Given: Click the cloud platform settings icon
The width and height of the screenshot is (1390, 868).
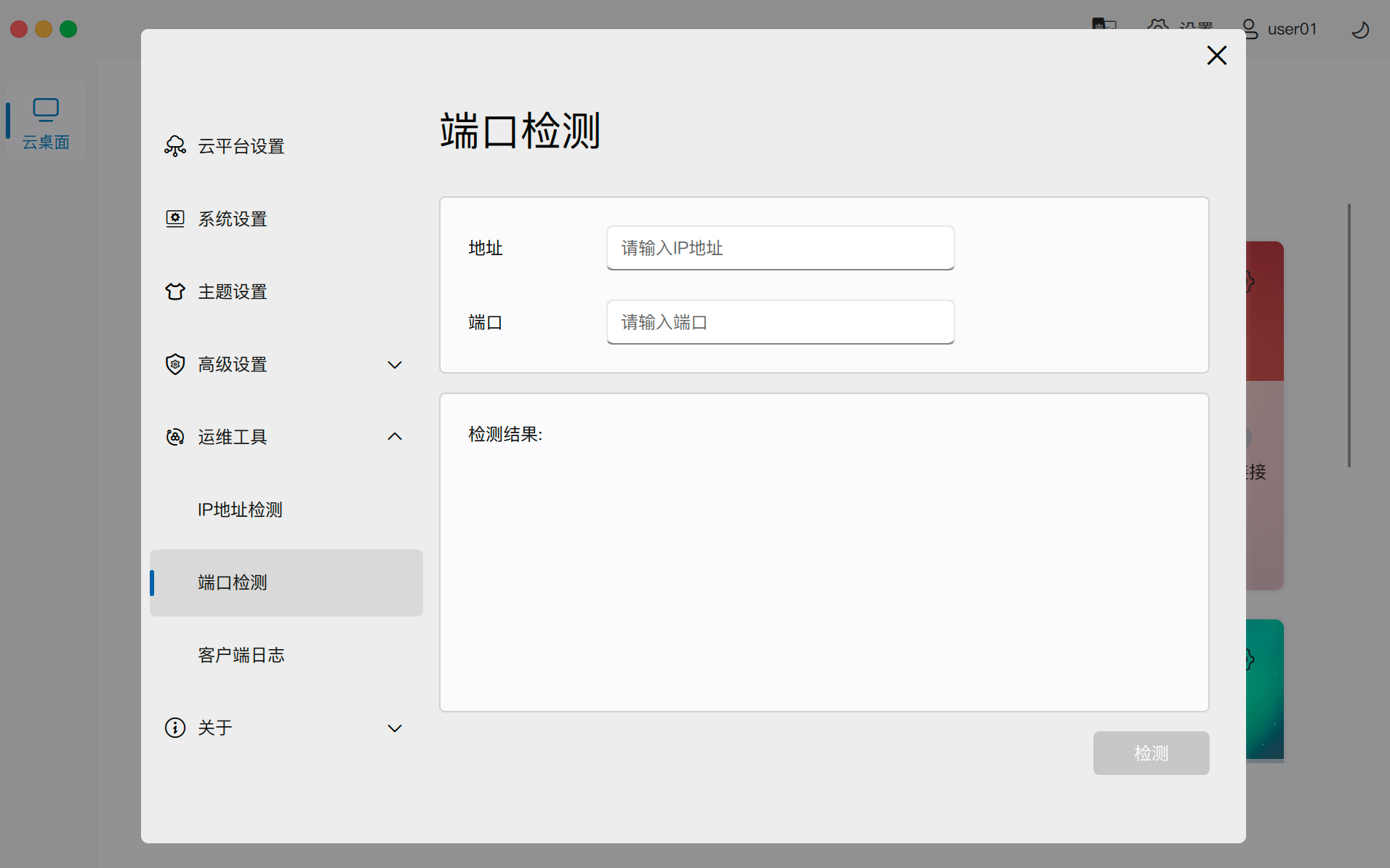Looking at the screenshot, I should 174,146.
